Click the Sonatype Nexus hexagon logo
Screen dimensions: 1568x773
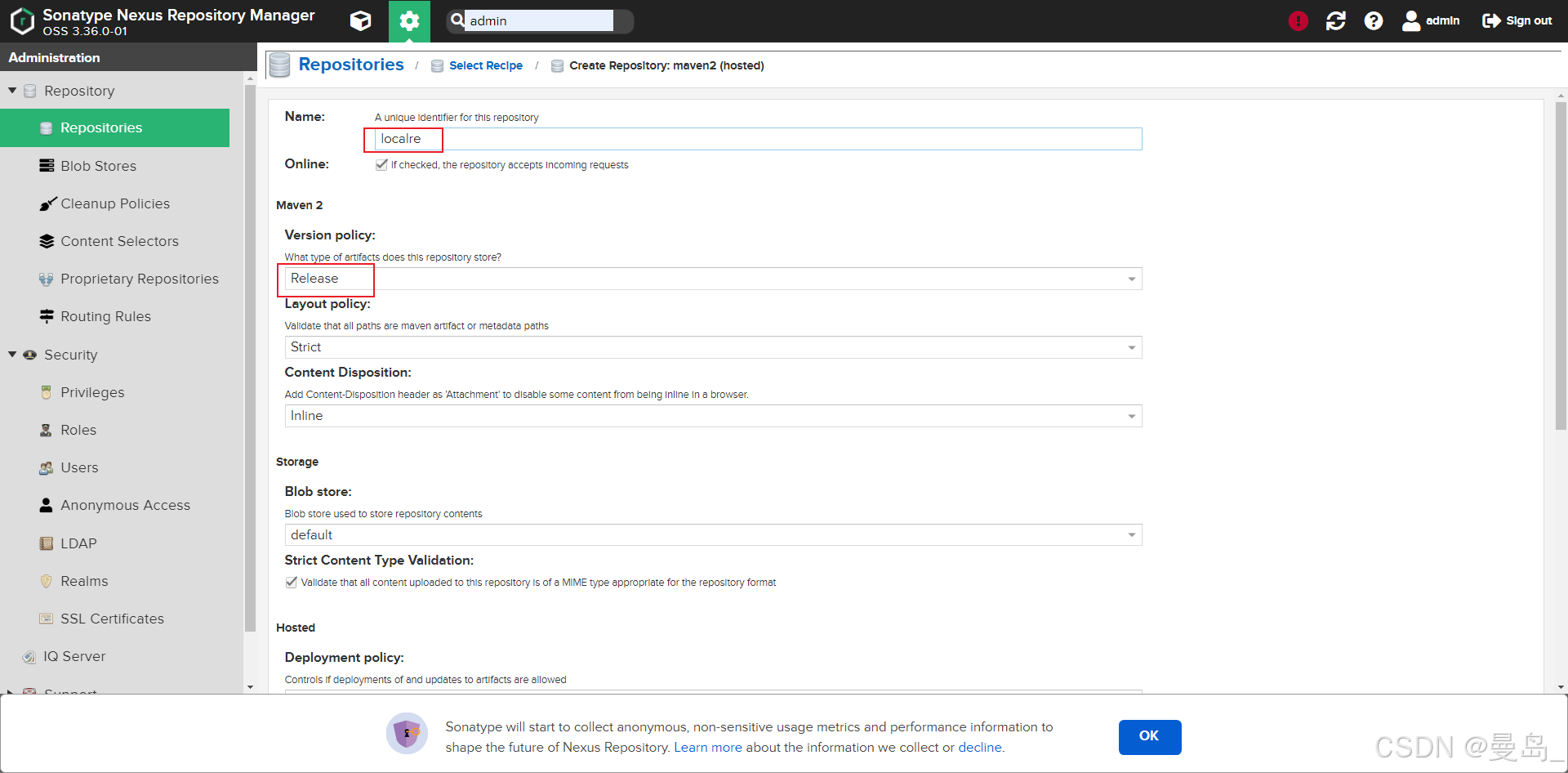coord(22,21)
